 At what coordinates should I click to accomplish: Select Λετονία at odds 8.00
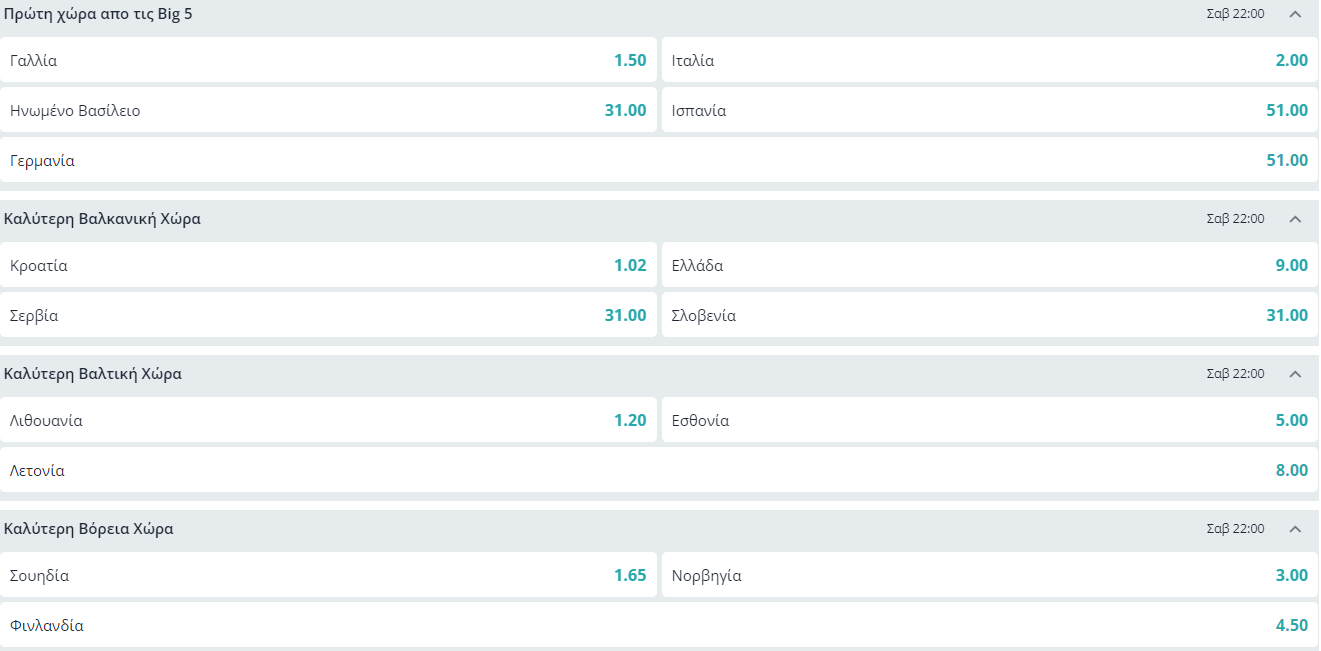click(x=659, y=471)
